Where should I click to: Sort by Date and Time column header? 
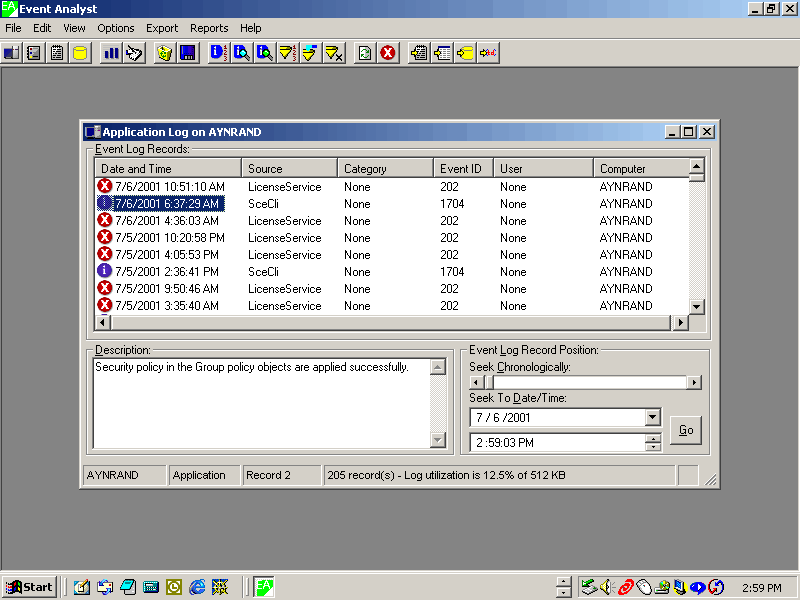pyautogui.click(x=168, y=168)
